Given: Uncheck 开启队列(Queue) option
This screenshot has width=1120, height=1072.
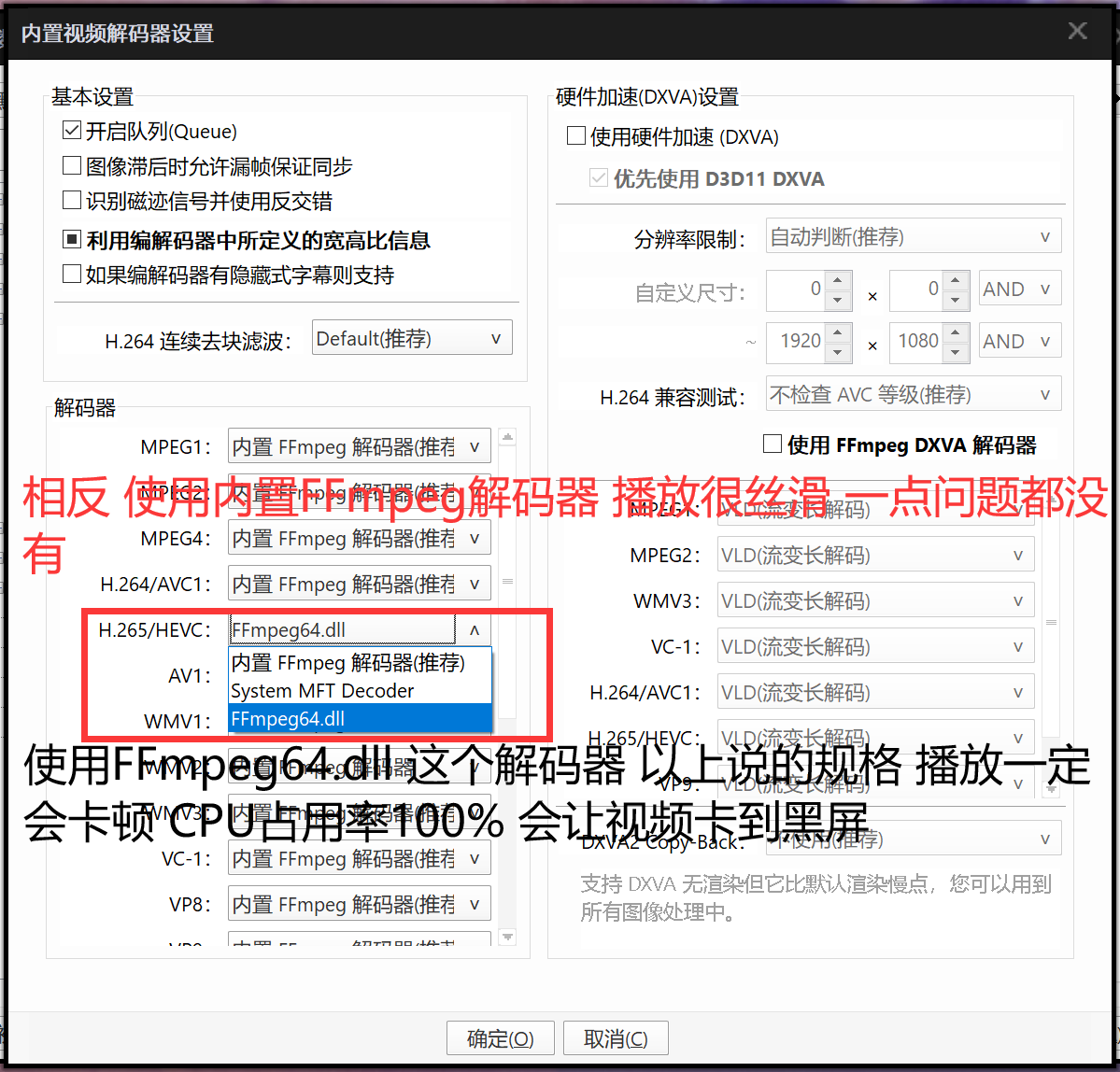Looking at the screenshot, I should (x=71, y=130).
